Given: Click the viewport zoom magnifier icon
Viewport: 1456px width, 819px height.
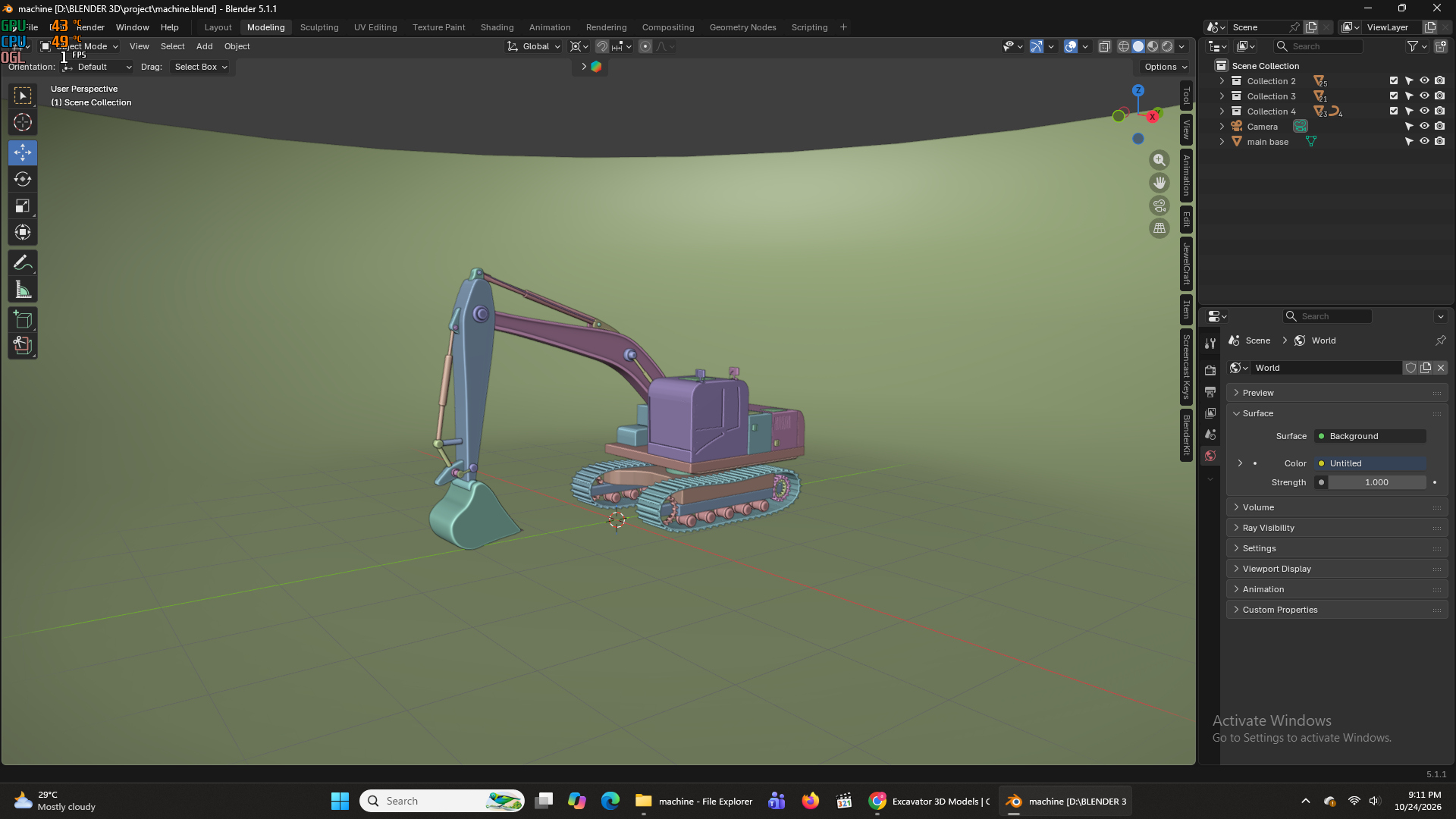Looking at the screenshot, I should pyautogui.click(x=1159, y=160).
